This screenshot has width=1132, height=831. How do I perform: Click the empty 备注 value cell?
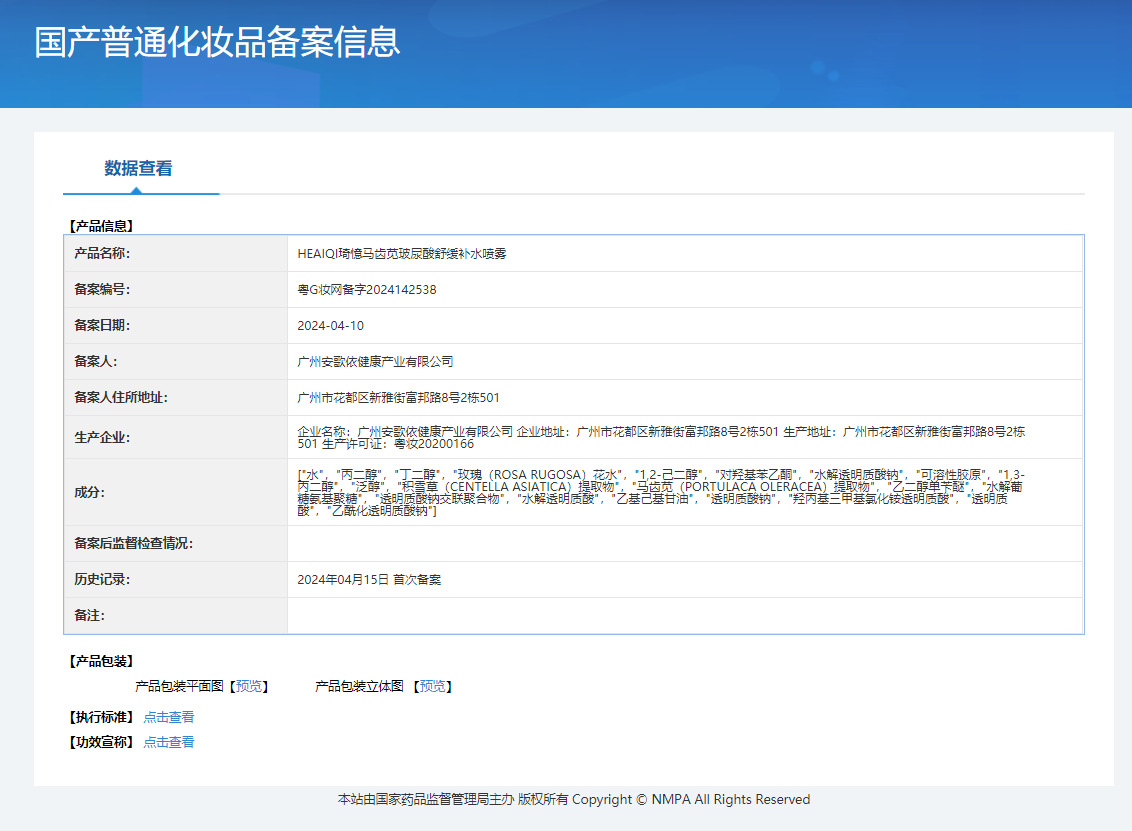click(684, 616)
